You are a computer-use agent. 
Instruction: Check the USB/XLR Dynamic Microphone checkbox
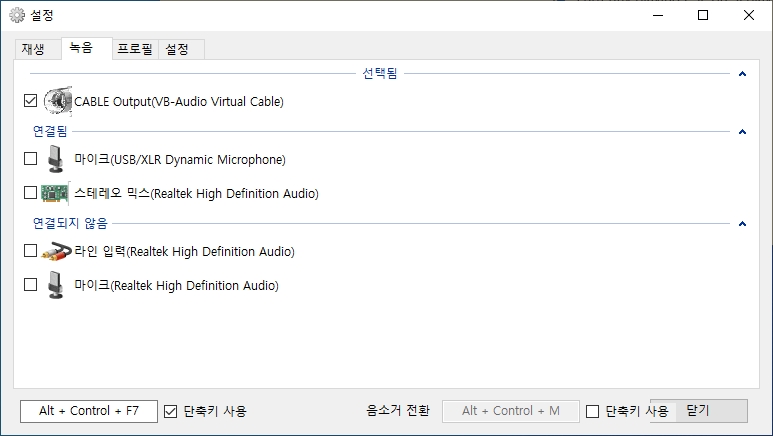coord(31,158)
